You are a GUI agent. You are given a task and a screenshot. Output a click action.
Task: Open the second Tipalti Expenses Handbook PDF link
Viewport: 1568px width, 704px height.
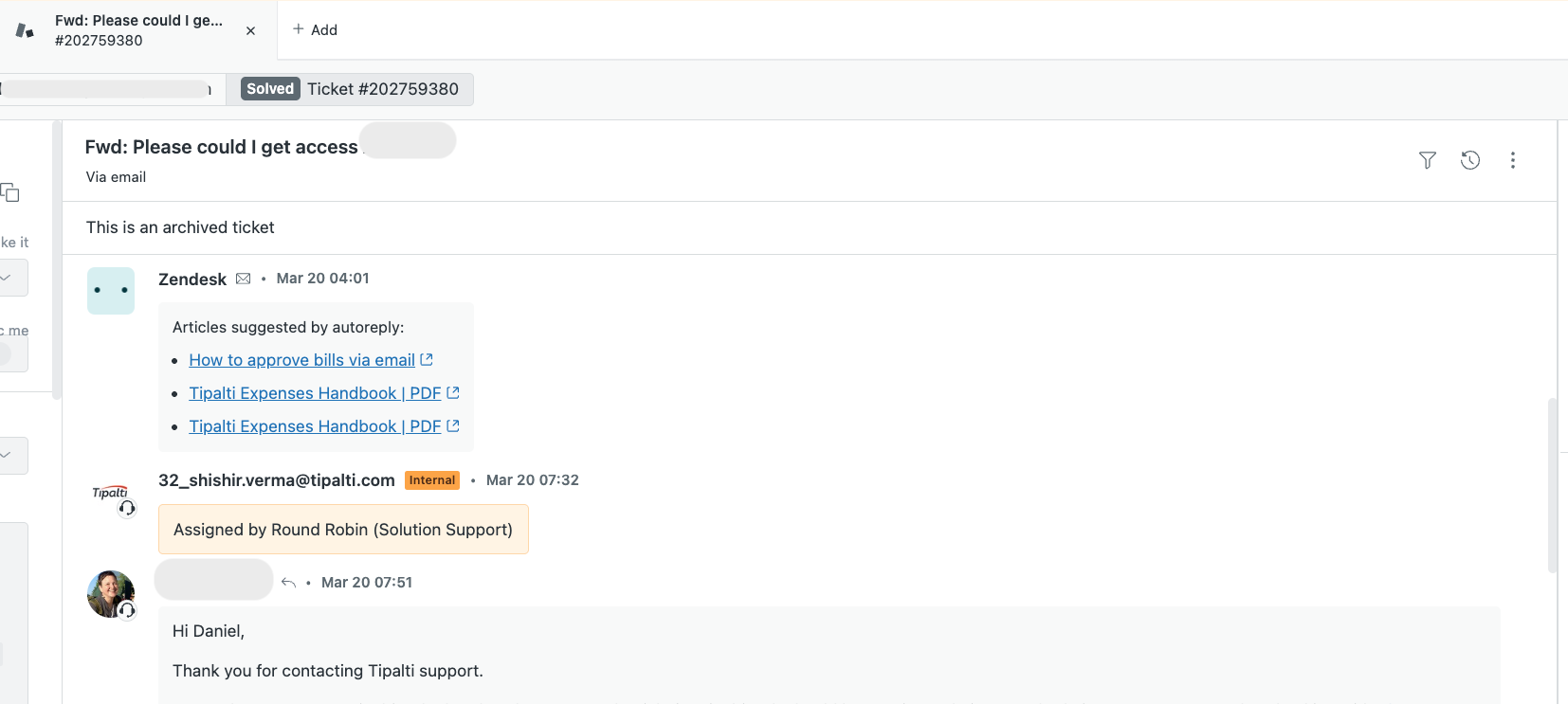315,426
